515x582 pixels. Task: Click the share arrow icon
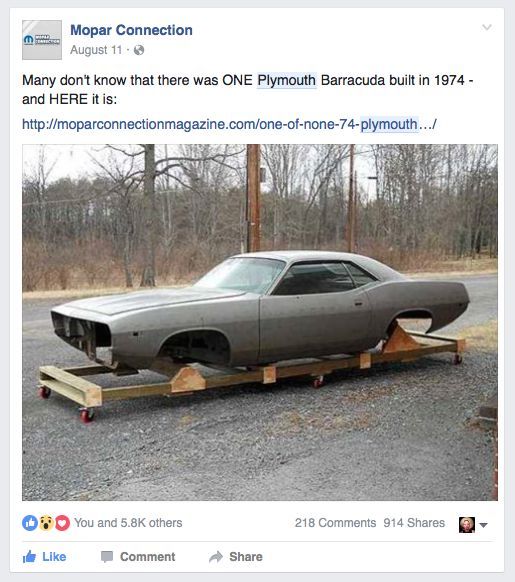coord(216,556)
